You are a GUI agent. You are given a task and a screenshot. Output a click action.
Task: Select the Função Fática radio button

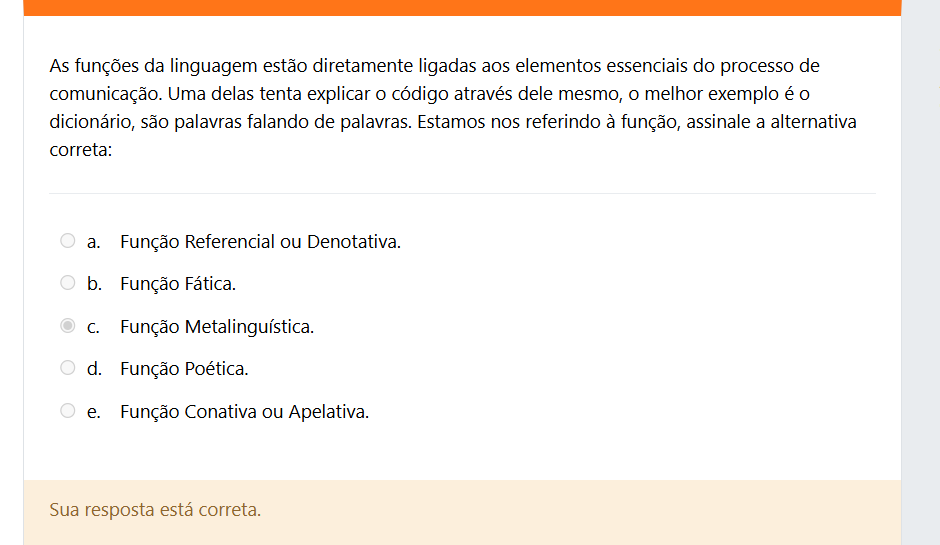pyautogui.click(x=68, y=283)
